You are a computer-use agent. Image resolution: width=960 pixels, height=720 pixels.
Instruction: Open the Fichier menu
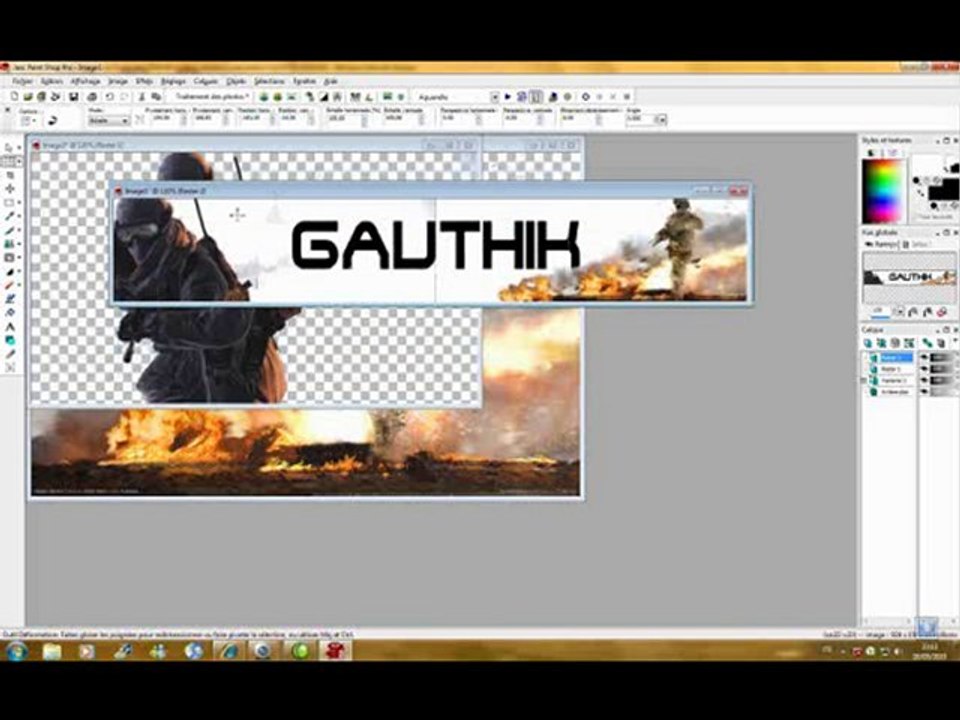[x=23, y=81]
